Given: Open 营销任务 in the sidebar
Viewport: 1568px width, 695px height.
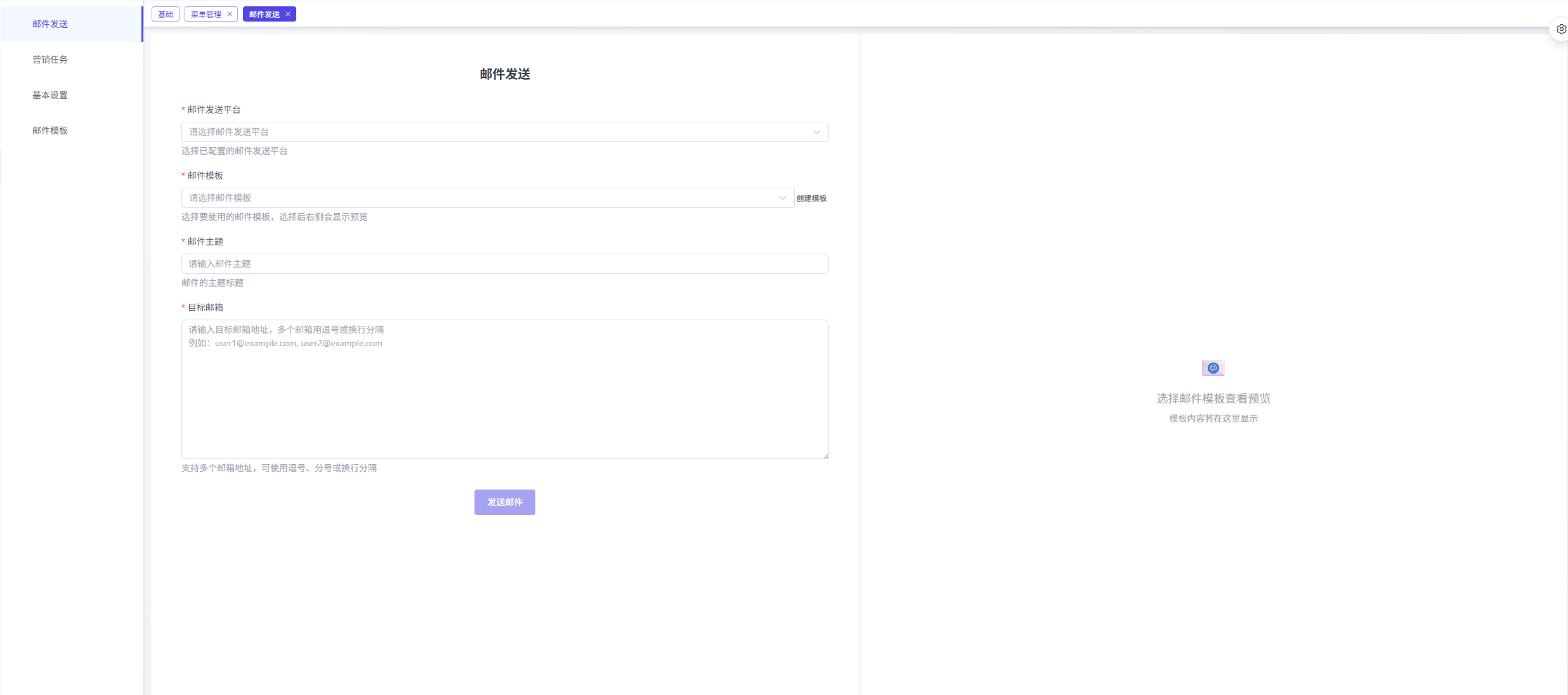Looking at the screenshot, I should click(72, 60).
